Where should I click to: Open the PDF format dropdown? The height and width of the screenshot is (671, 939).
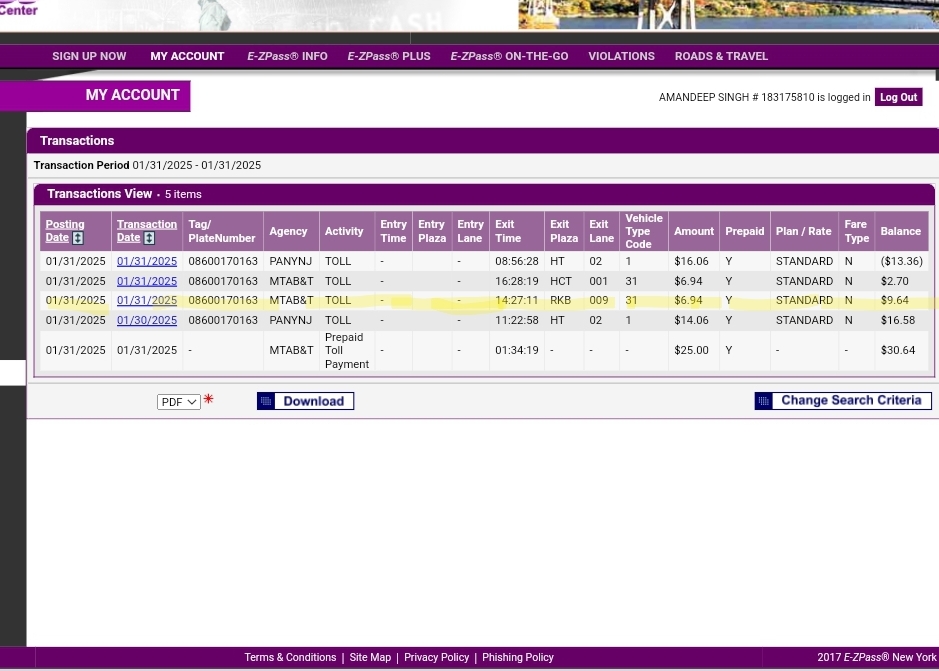[x=178, y=402]
